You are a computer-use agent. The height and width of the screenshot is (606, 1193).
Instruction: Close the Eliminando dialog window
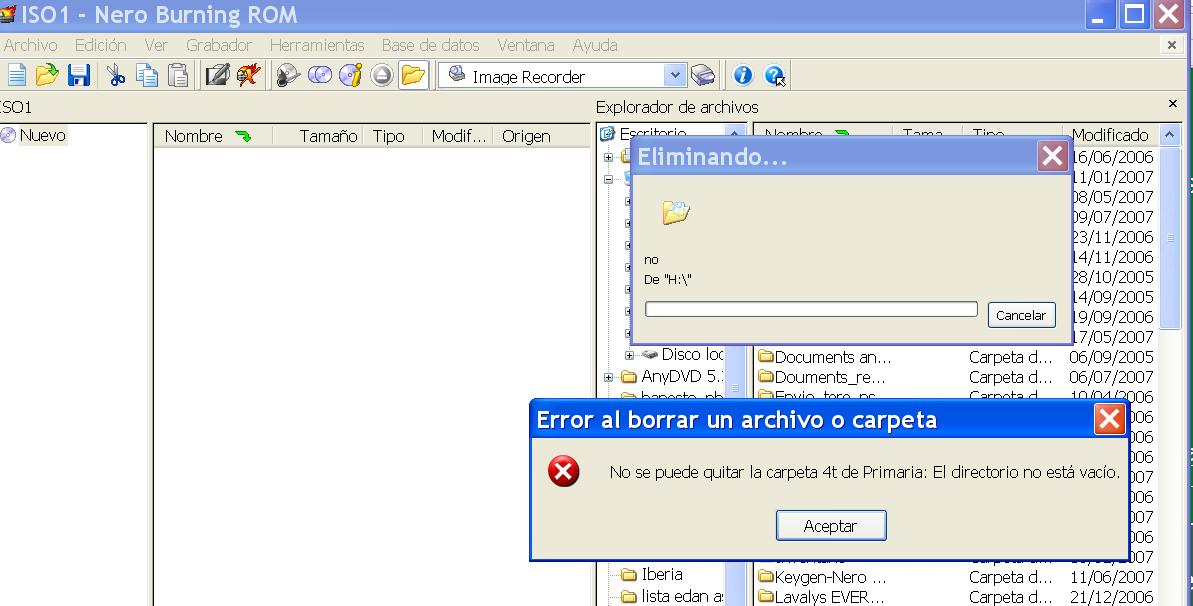[1053, 157]
